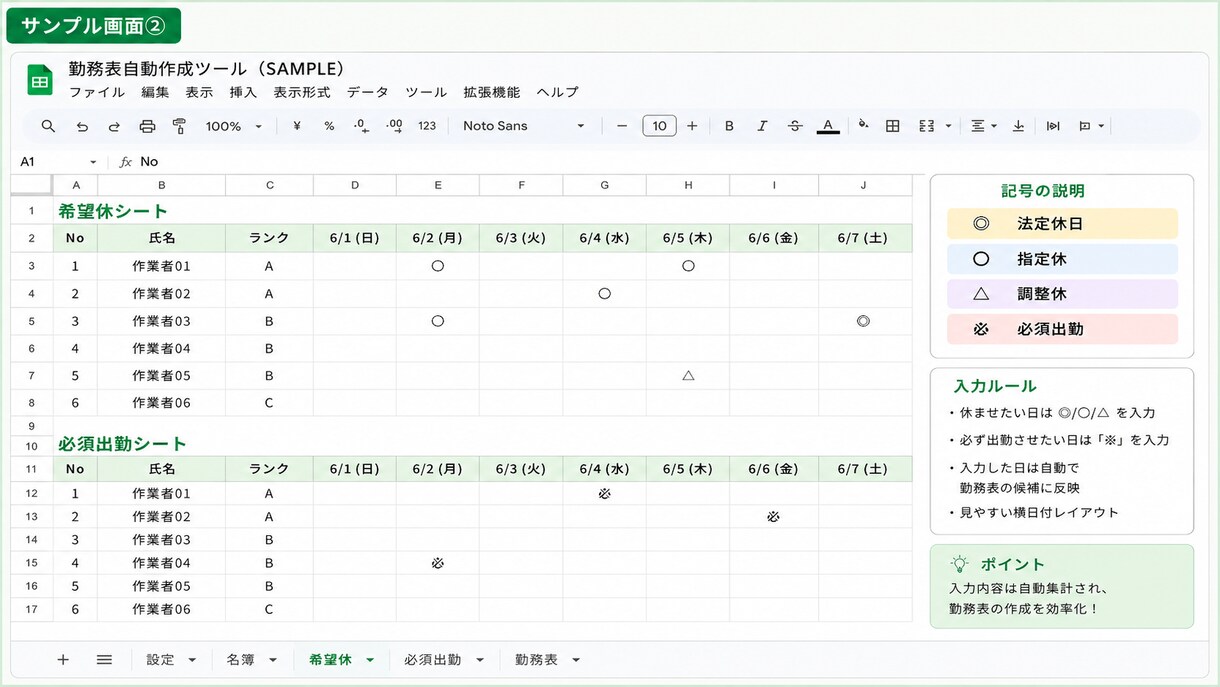Switch to the 勤務表 sheet tab
This screenshot has height=687, width=1220.
[x=536, y=660]
